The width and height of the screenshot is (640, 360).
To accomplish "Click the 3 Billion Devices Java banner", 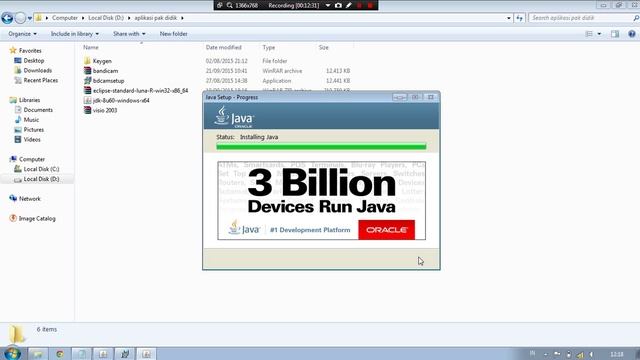I will click(x=322, y=200).
